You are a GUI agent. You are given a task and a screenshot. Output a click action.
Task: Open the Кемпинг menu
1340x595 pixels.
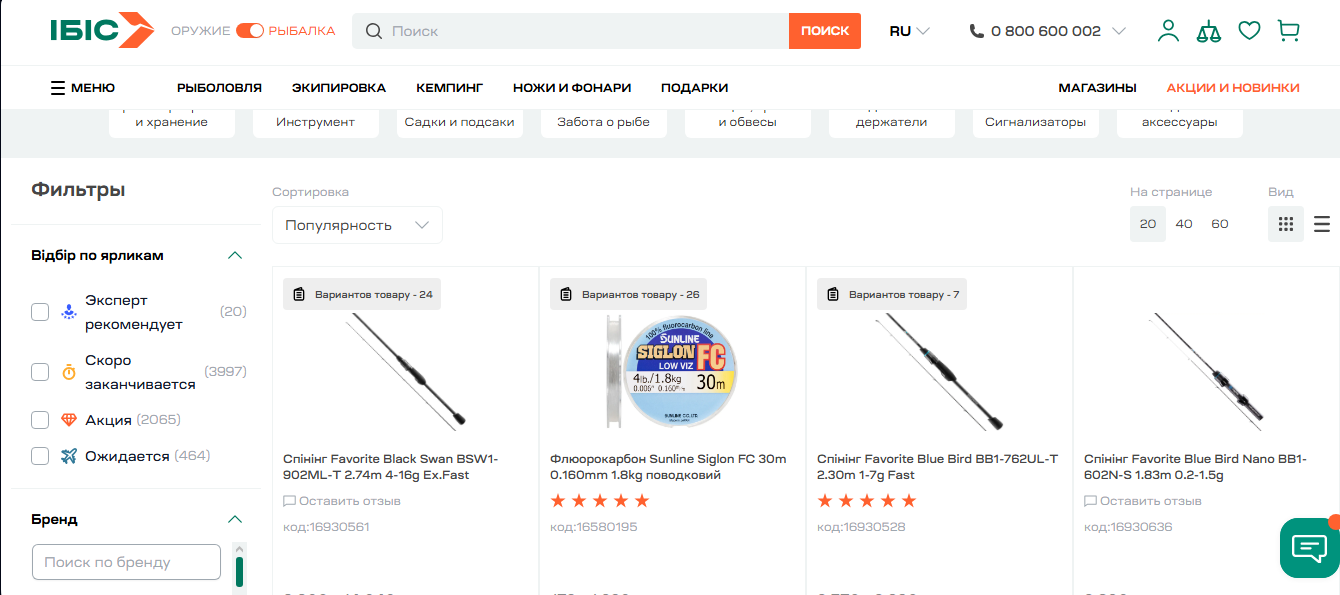(x=450, y=88)
